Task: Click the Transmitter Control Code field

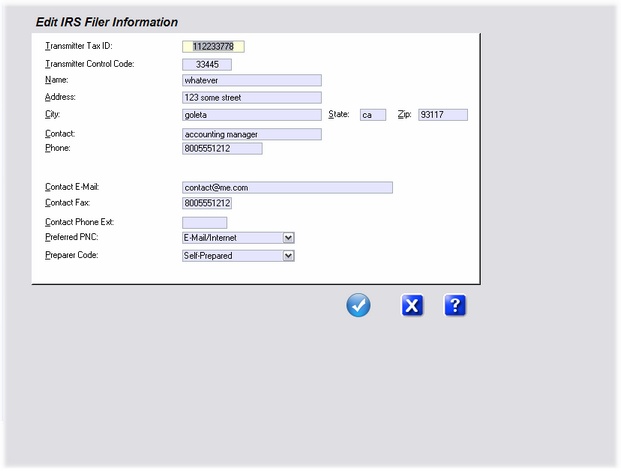Action: [207, 65]
